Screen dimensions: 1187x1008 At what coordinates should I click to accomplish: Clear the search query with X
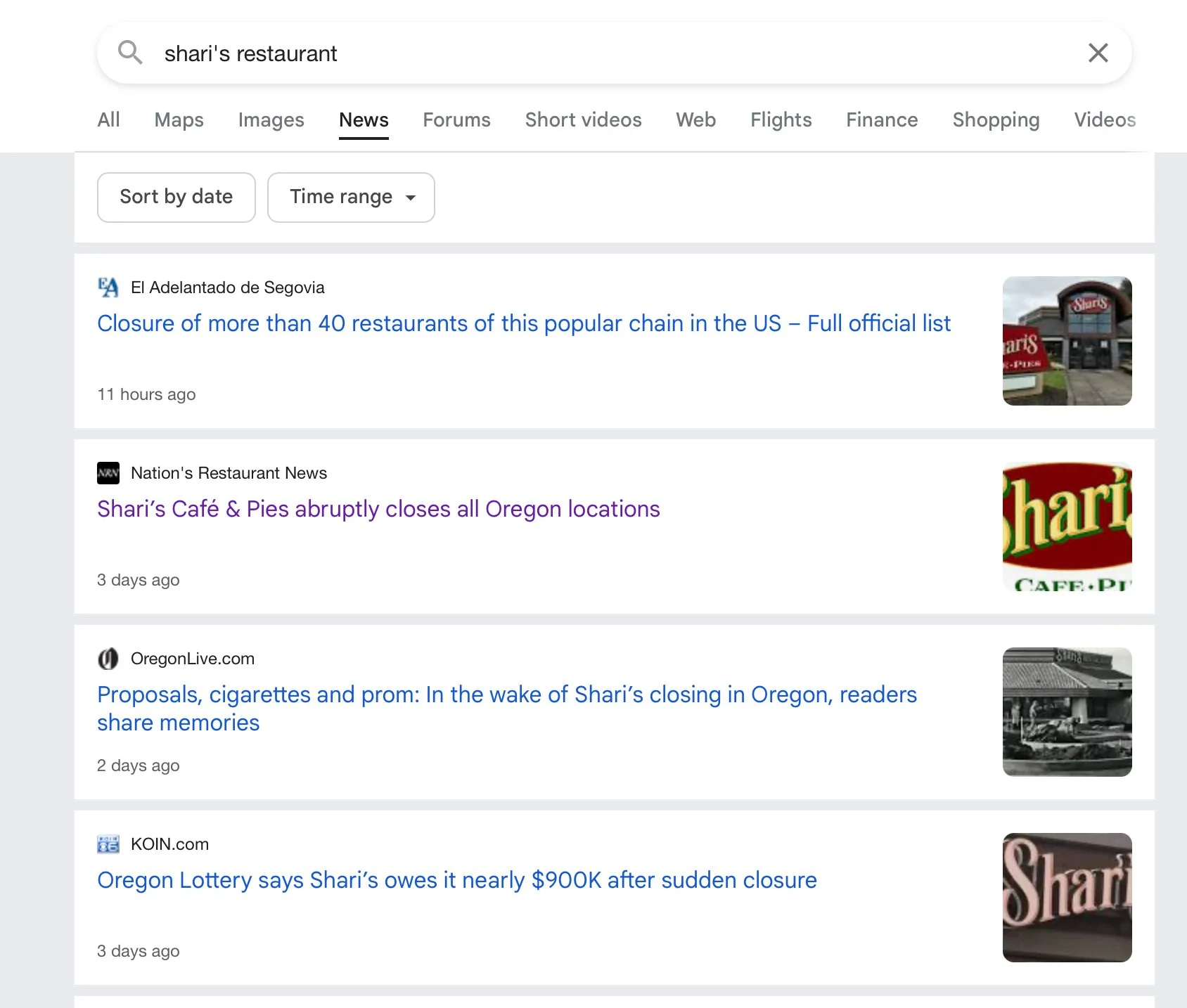(1098, 53)
